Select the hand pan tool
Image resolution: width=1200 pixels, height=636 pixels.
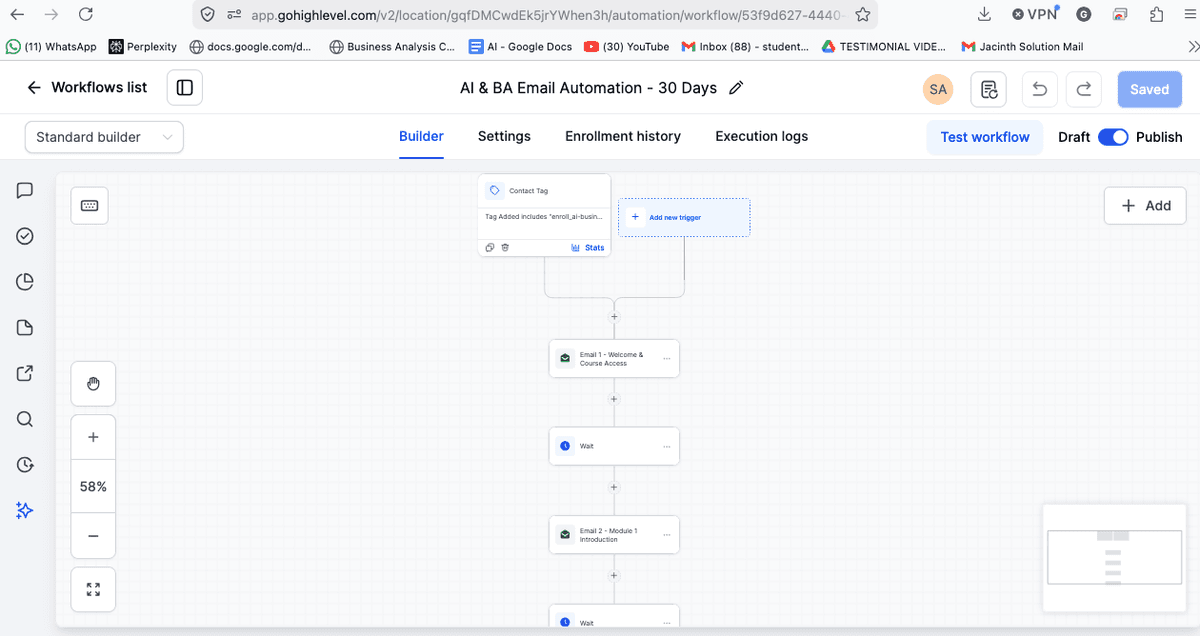(x=93, y=384)
